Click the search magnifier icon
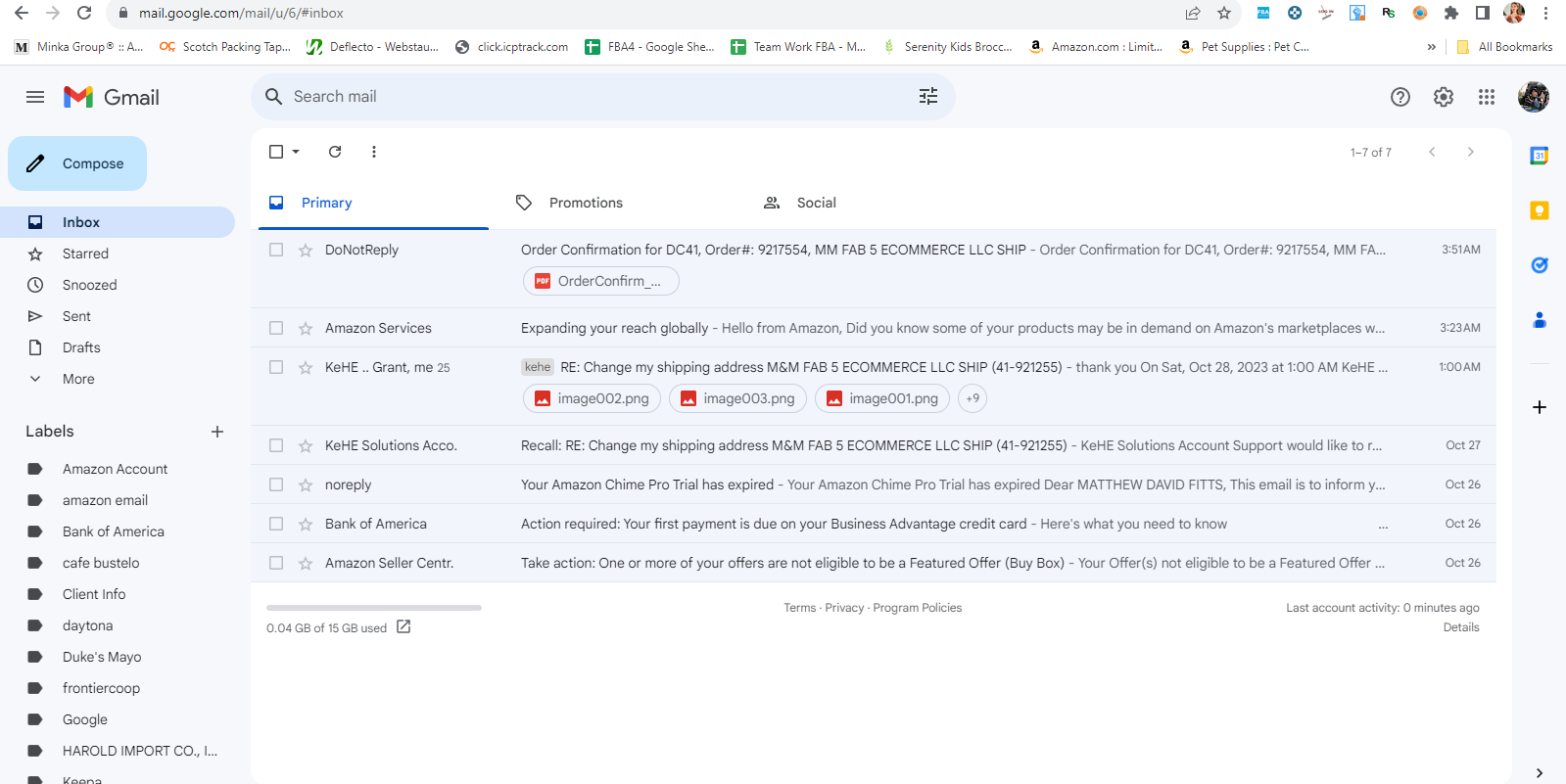1566x784 pixels. click(x=274, y=96)
